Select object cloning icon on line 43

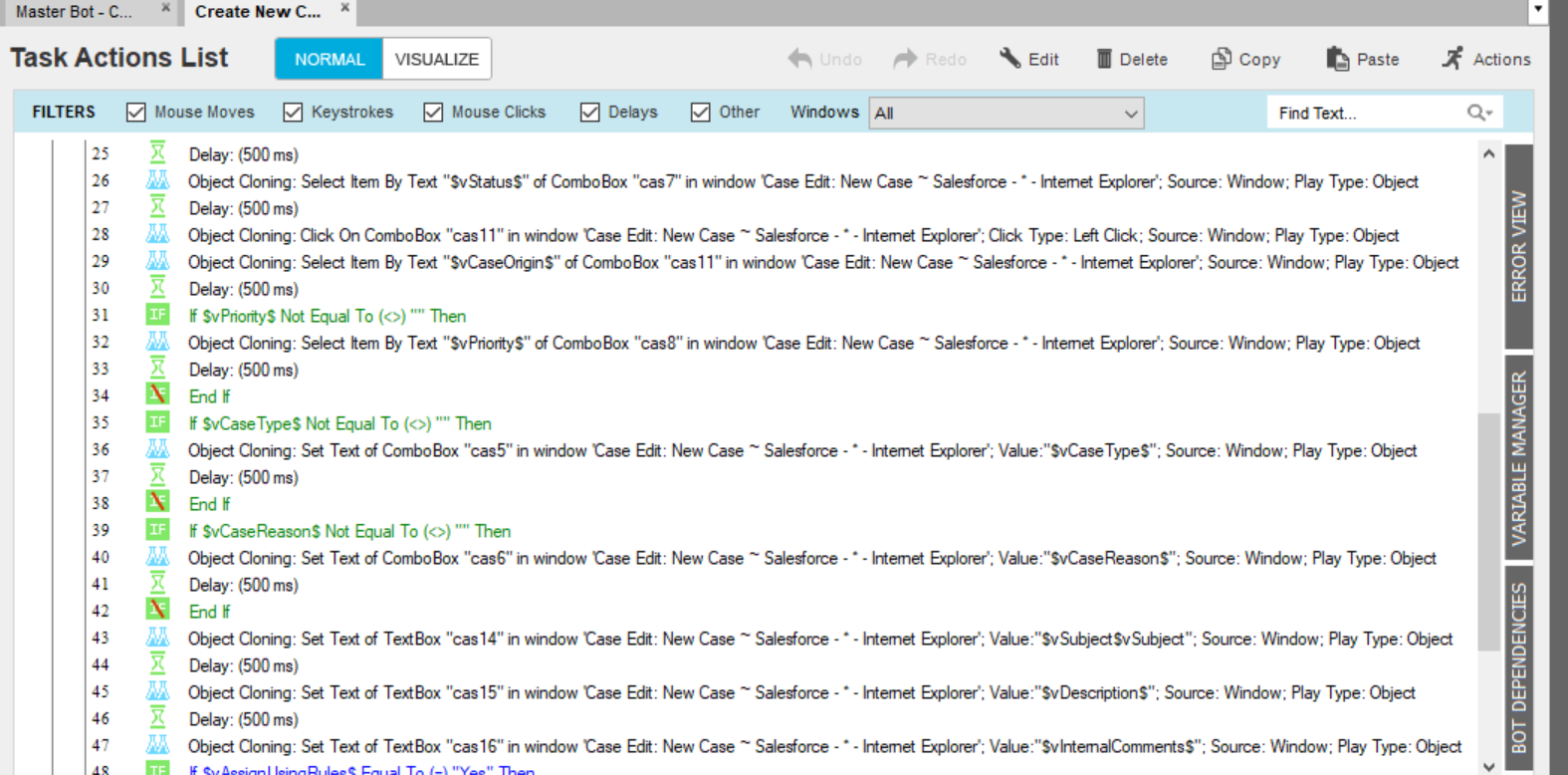coord(157,638)
